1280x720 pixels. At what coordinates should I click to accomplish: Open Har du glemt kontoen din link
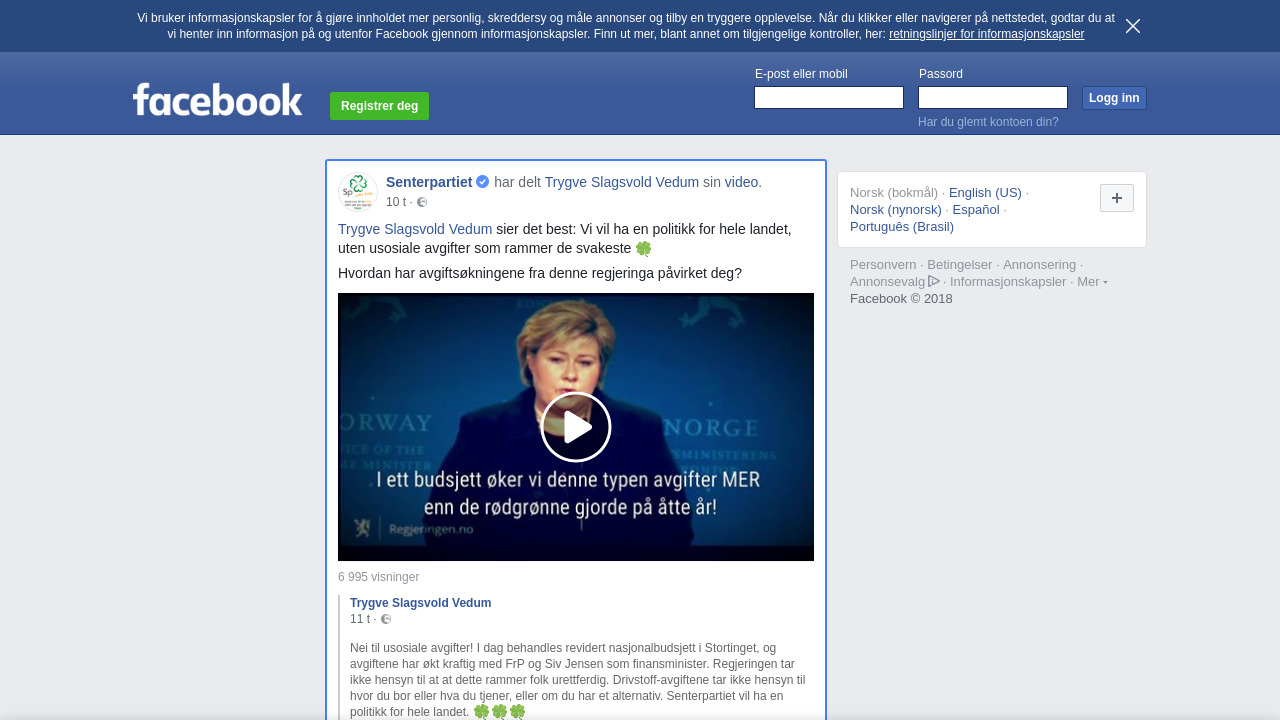click(988, 122)
